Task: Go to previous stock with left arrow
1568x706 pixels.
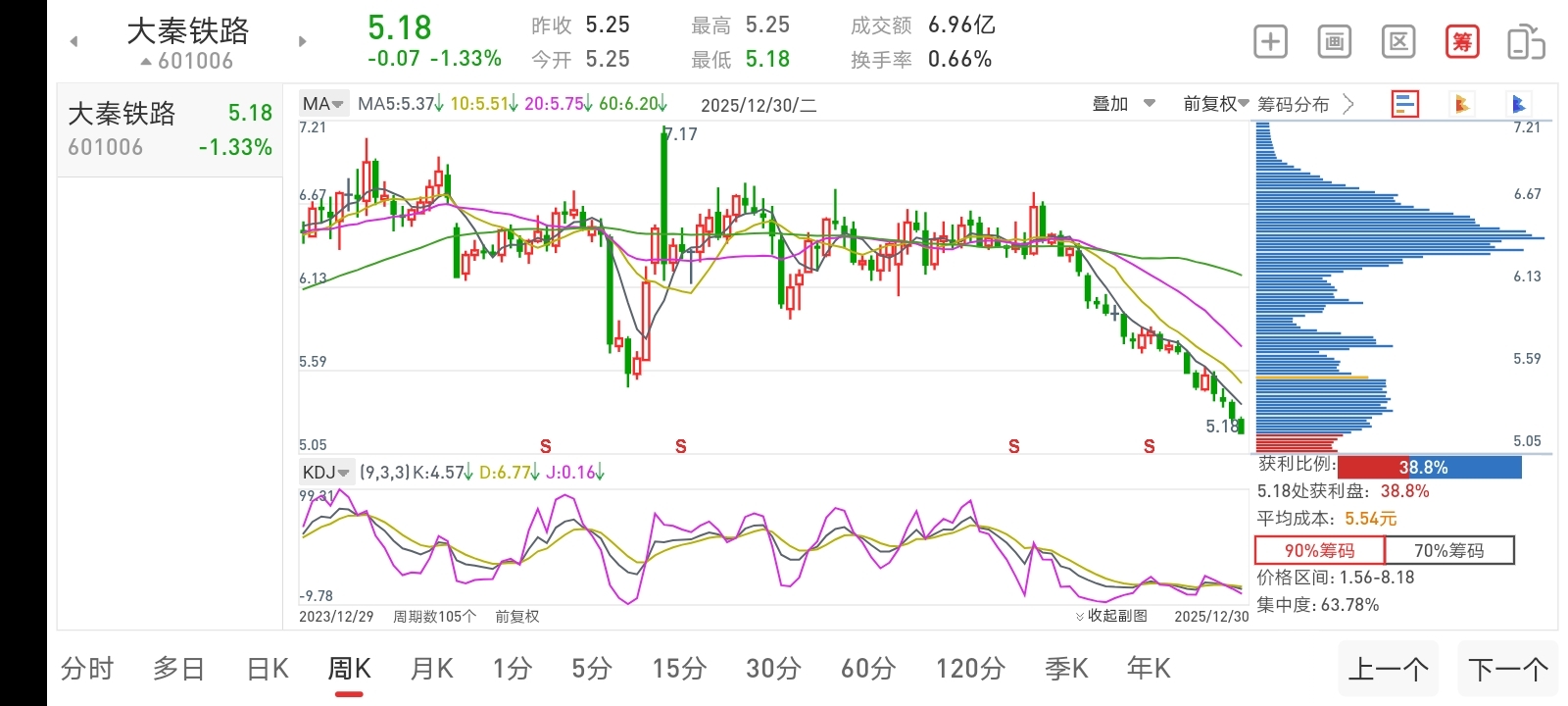Action: tap(73, 41)
